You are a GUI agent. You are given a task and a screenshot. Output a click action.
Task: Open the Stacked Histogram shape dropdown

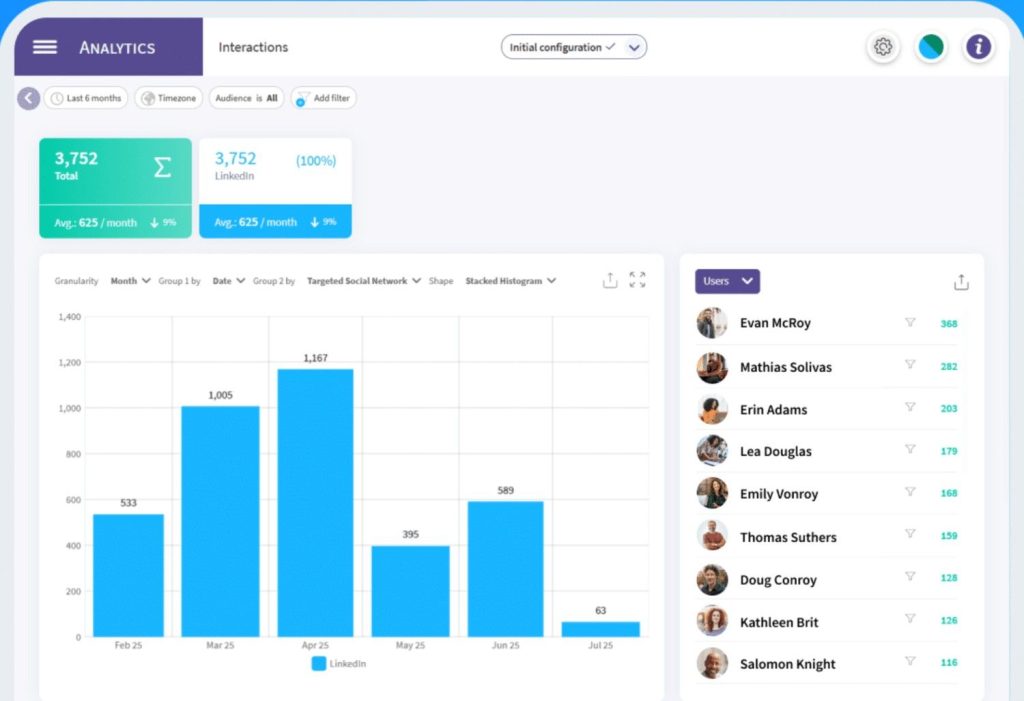510,281
